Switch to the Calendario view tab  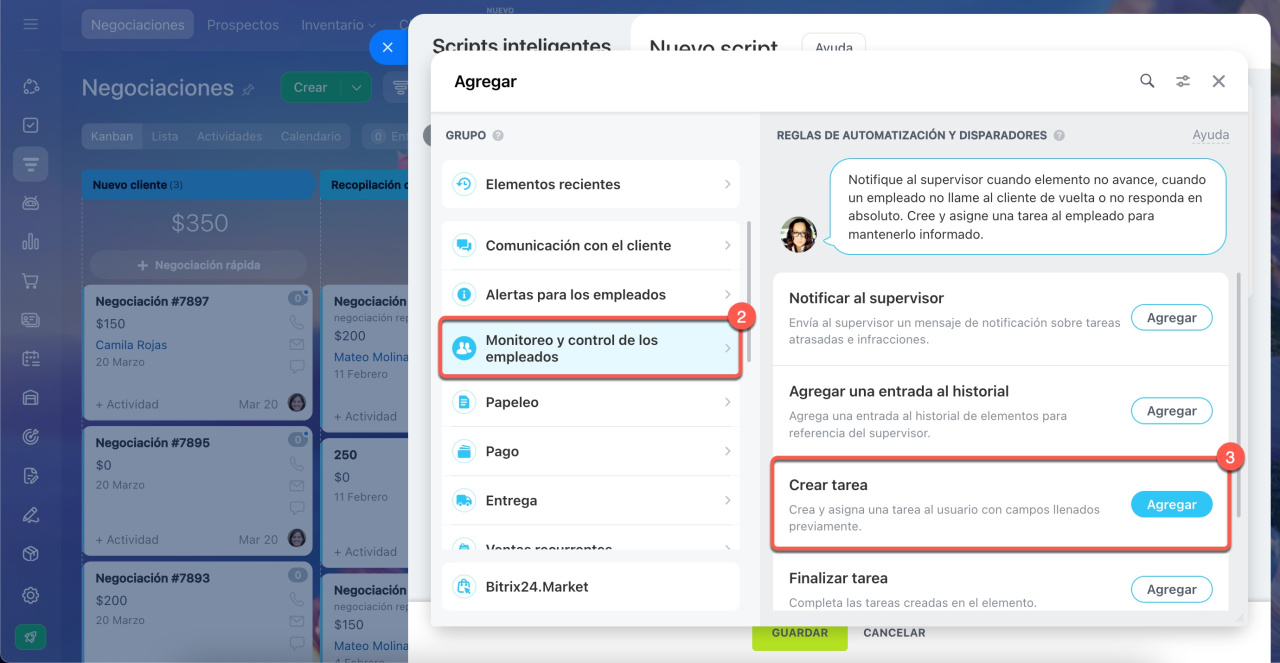pos(311,136)
